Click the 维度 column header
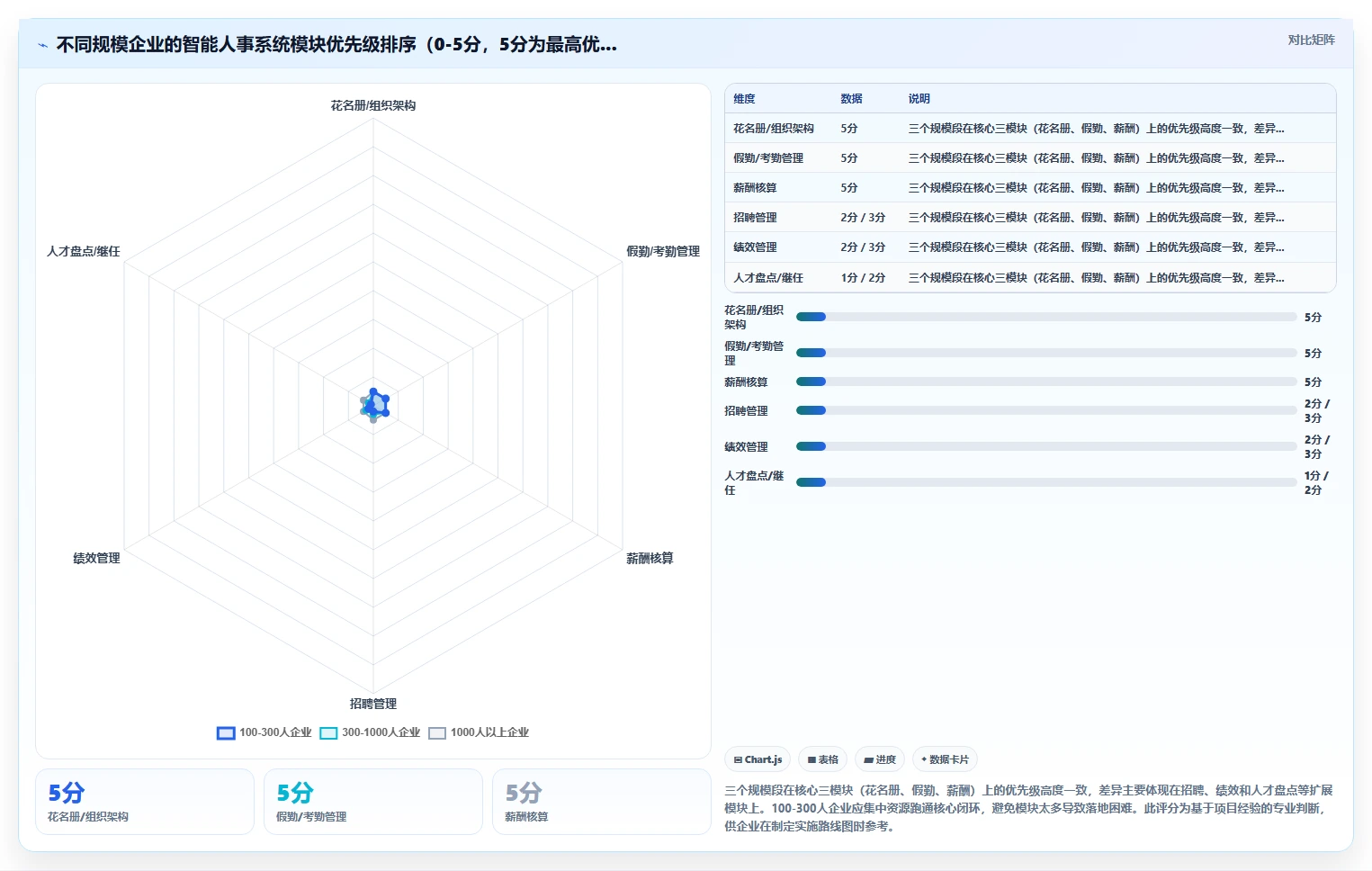 pos(744,99)
